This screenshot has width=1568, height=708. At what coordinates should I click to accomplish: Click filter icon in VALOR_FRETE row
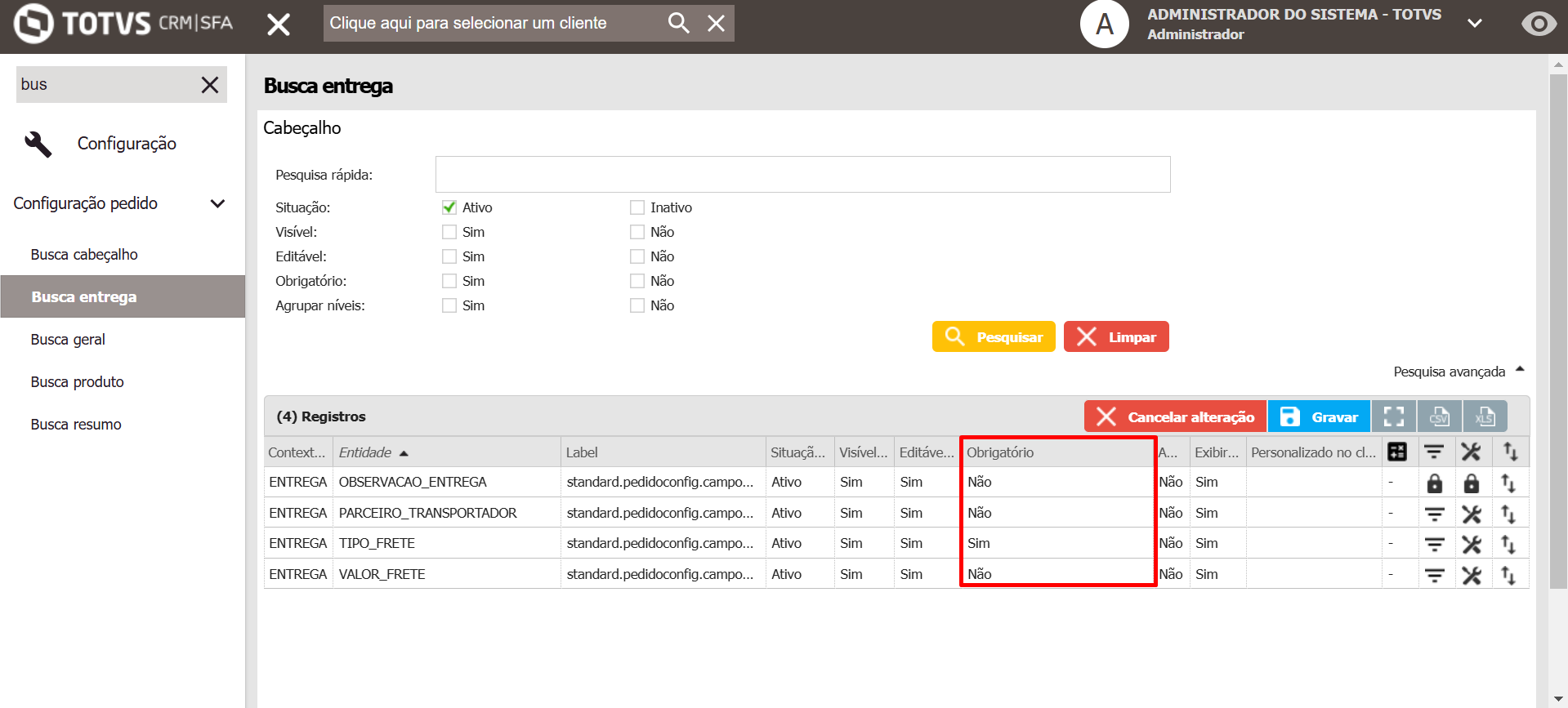[1434, 575]
